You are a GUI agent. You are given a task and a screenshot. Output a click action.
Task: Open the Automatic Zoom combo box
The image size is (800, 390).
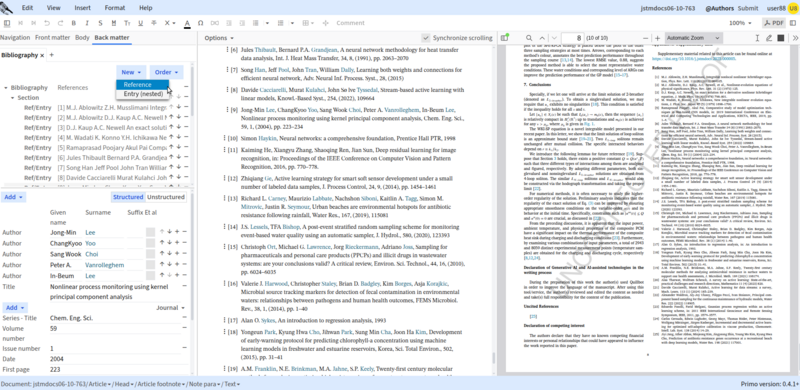coord(693,38)
